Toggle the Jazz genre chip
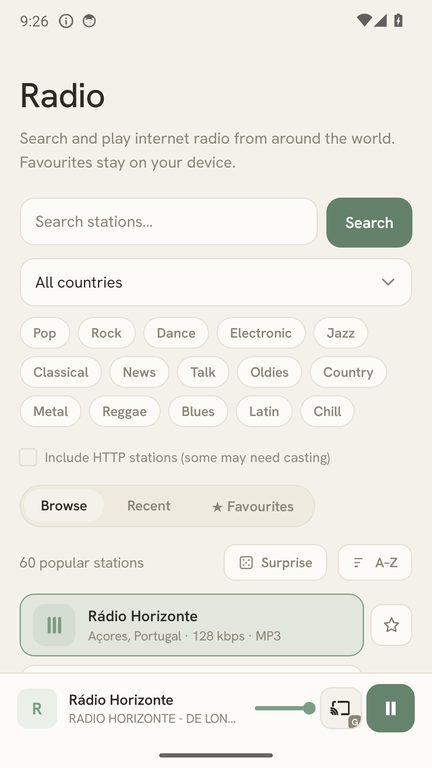Screen dimensions: 432x768 [340, 333]
